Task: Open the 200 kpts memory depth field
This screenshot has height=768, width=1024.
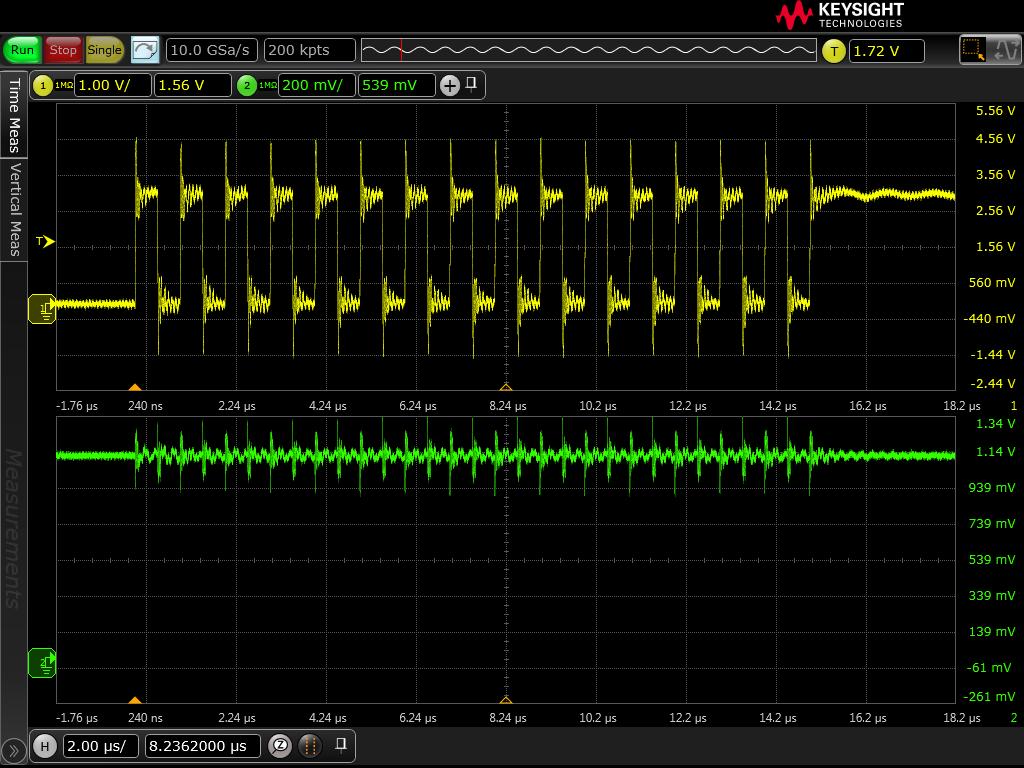Action: pos(310,50)
